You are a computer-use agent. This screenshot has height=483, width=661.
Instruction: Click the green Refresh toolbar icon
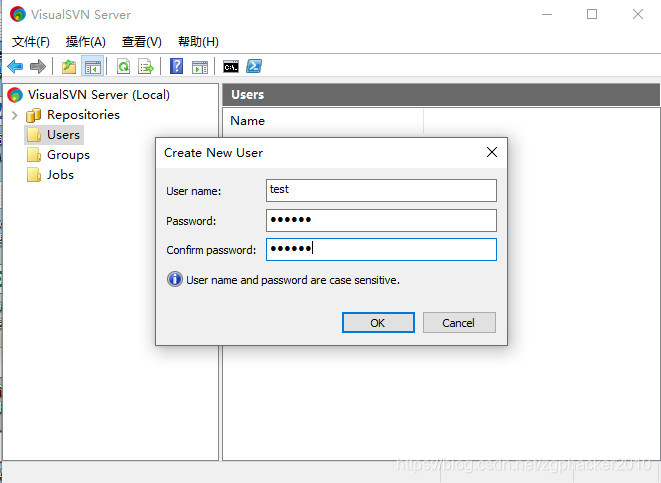click(124, 66)
